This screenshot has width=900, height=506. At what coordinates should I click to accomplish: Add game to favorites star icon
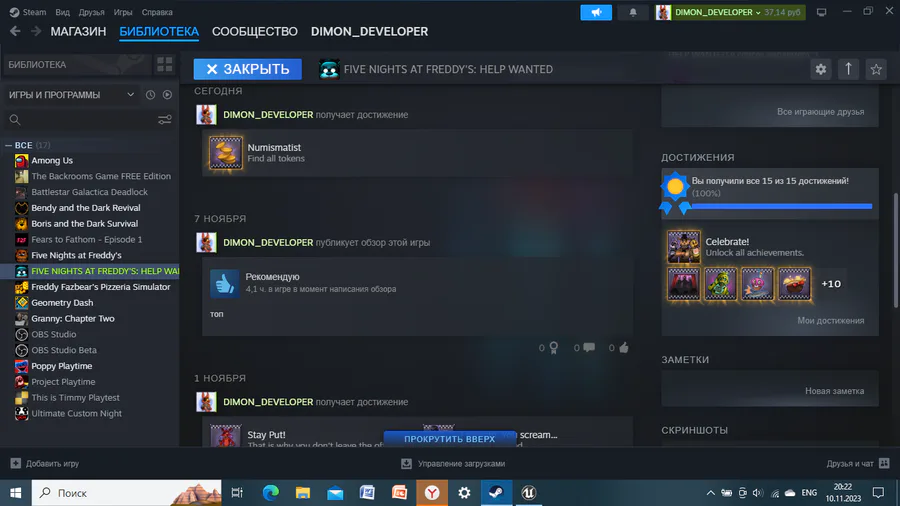pyautogui.click(x=876, y=69)
